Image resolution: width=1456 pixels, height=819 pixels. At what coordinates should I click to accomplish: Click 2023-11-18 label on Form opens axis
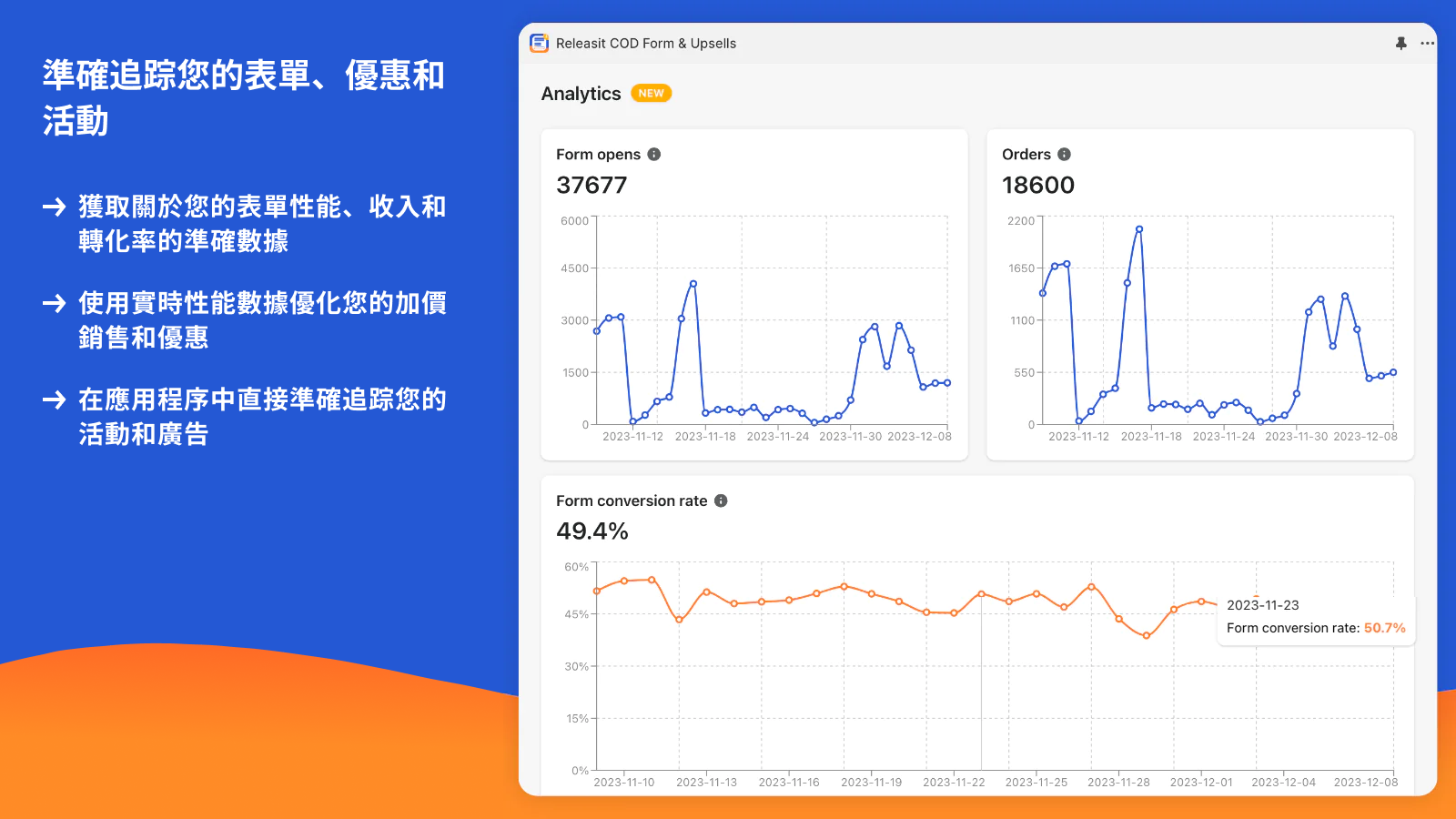click(705, 437)
